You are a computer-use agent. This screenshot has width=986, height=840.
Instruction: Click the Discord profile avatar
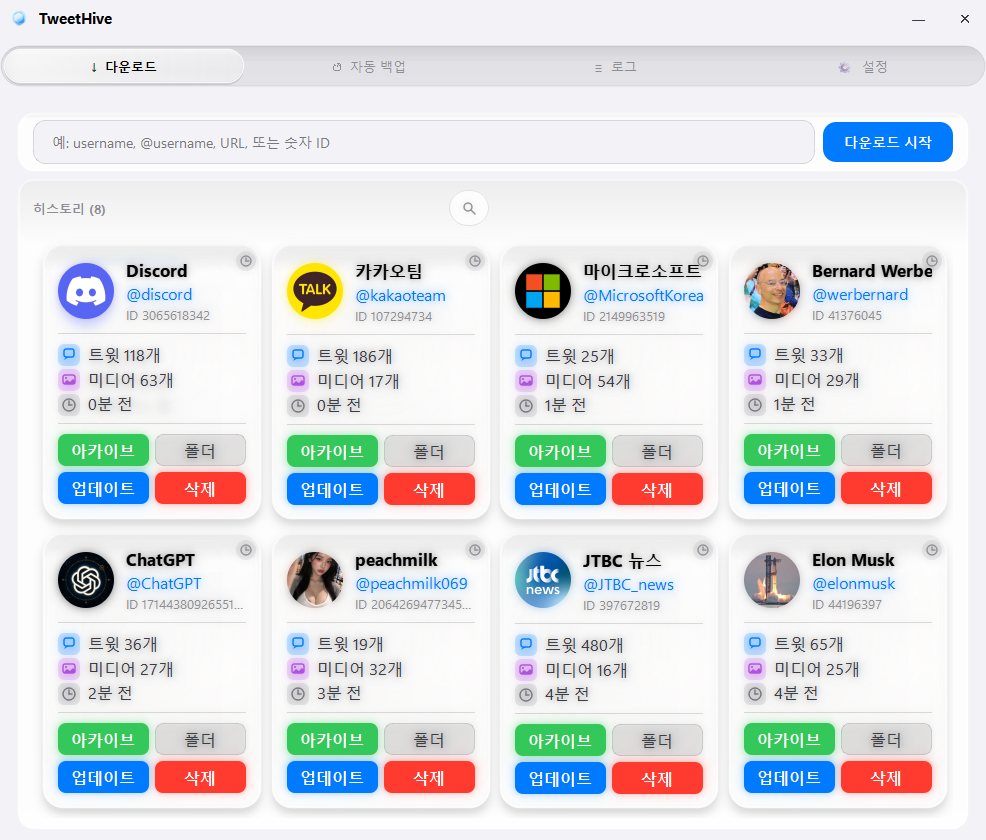click(x=86, y=291)
